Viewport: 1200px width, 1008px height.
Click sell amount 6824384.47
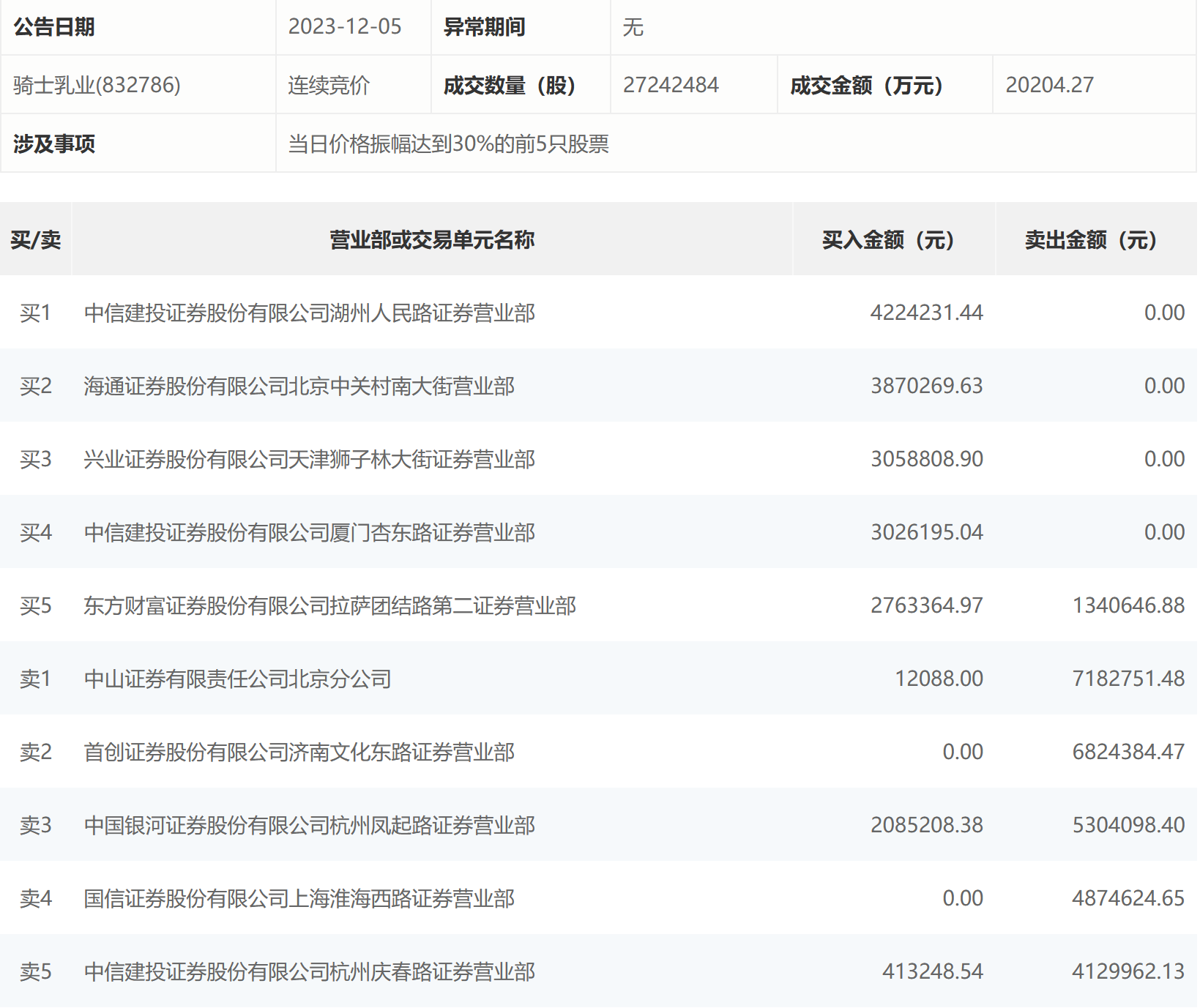[x=1128, y=752]
